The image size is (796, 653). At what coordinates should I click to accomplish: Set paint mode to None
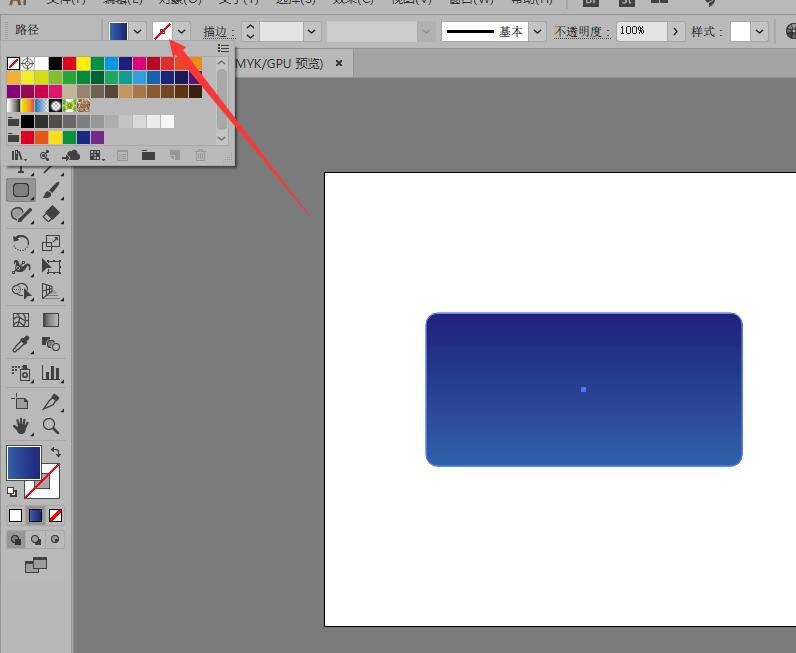coord(55,515)
